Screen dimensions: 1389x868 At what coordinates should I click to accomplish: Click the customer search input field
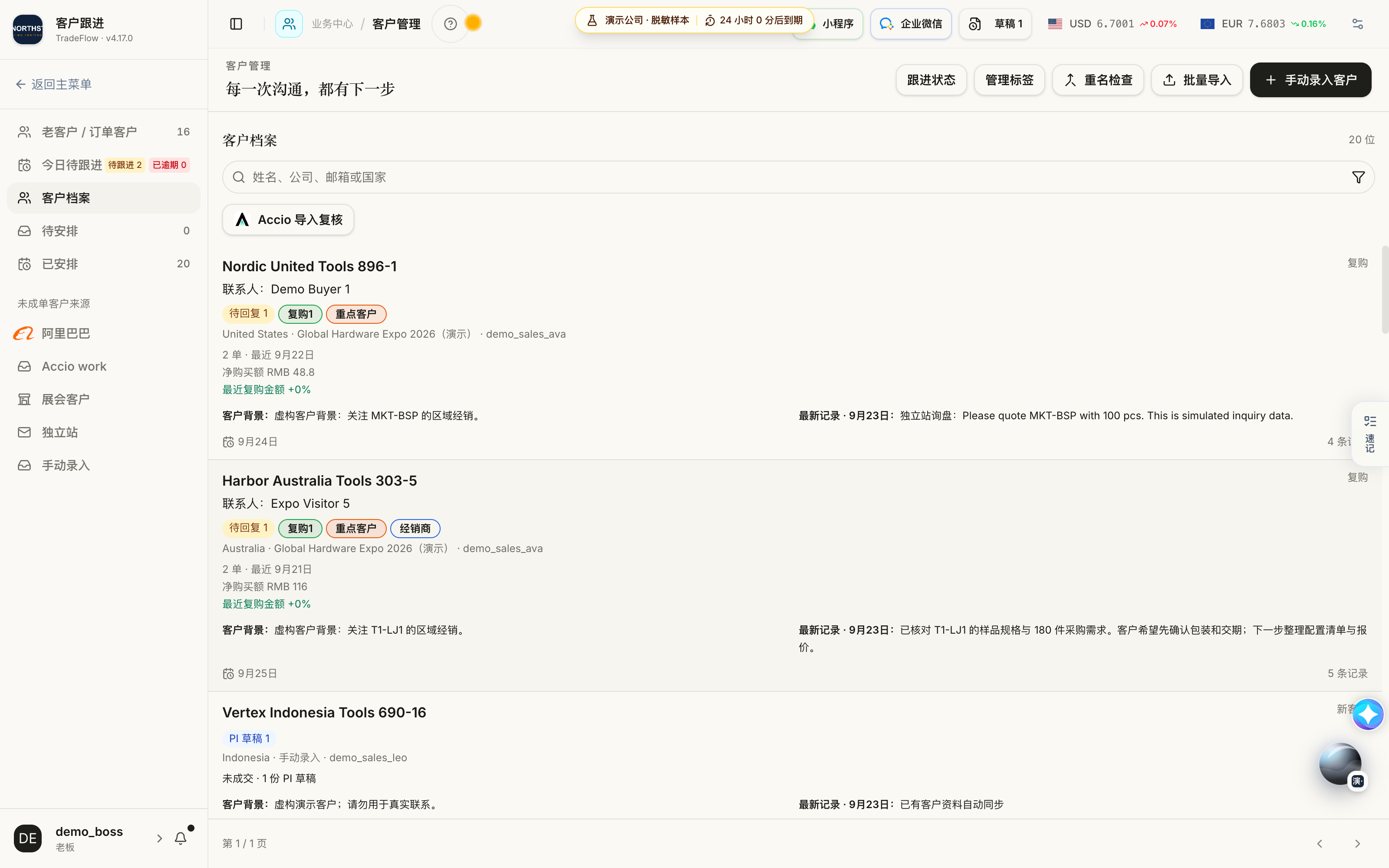pos(798,178)
